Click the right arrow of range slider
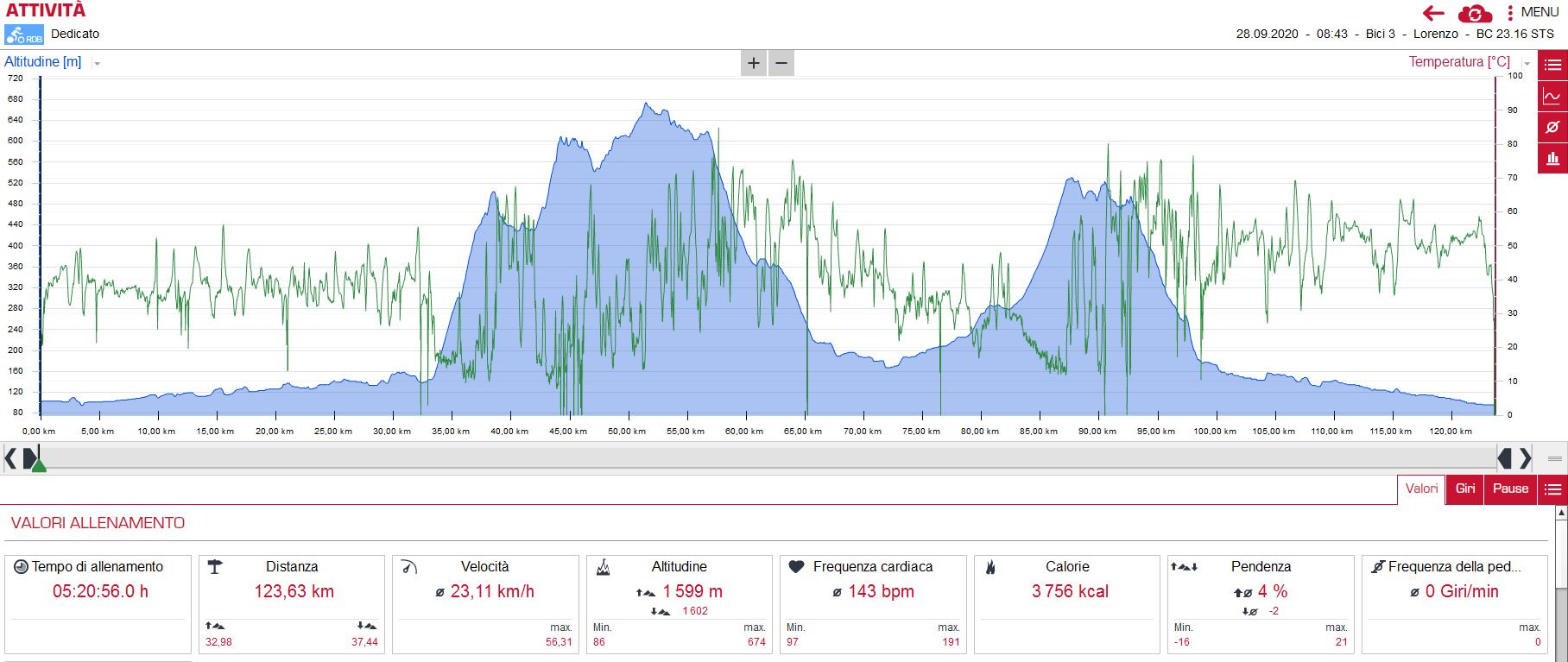The height and width of the screenshot is (662, 1568). [x=1526, y=457]
